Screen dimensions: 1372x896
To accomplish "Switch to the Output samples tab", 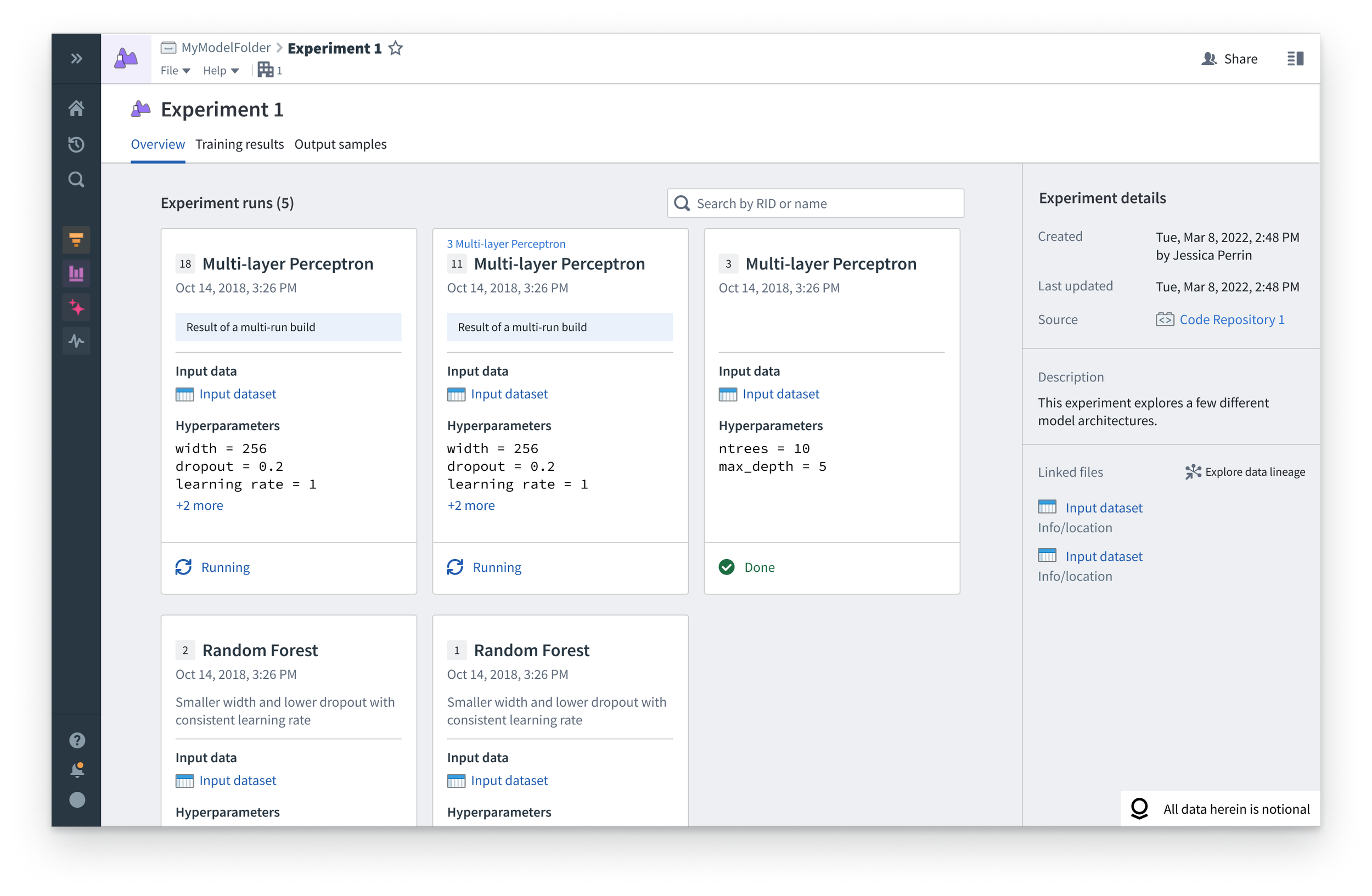I will pos(340,144).
